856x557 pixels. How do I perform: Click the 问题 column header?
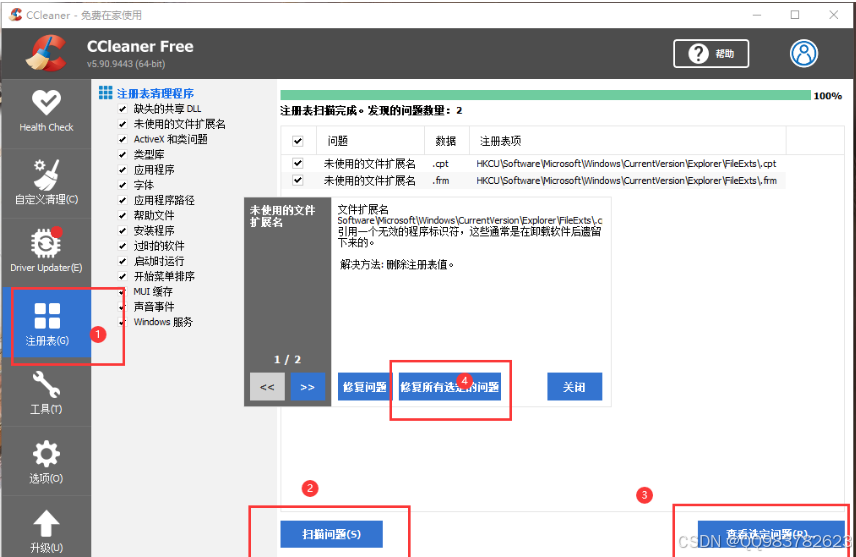click(370, 141)
